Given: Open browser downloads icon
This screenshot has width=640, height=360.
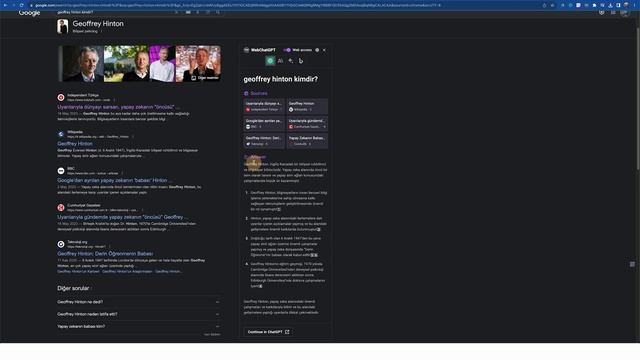Looking at the screenshot, I should 610,5.
